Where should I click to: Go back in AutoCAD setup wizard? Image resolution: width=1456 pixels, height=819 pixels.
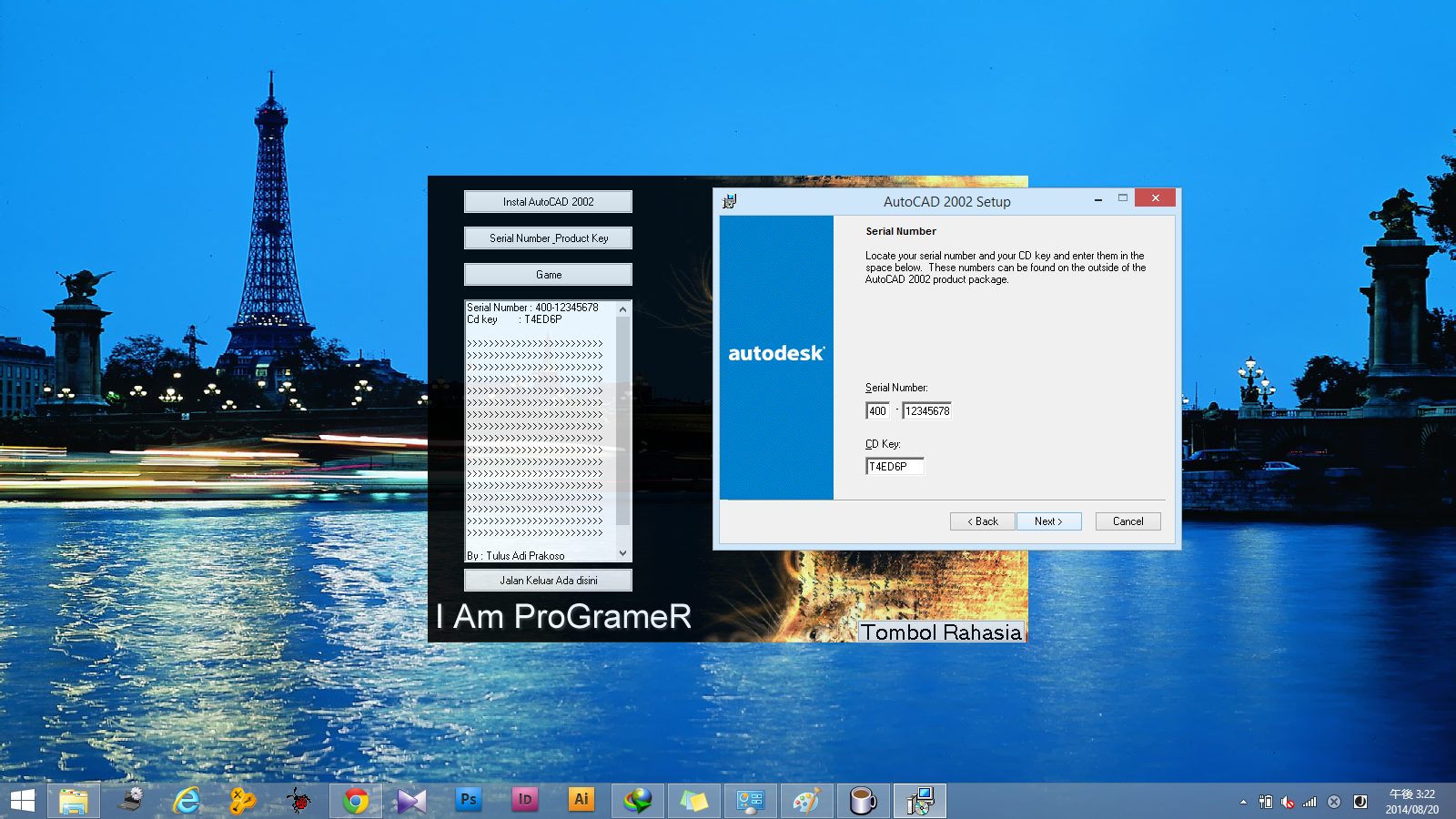983,521
